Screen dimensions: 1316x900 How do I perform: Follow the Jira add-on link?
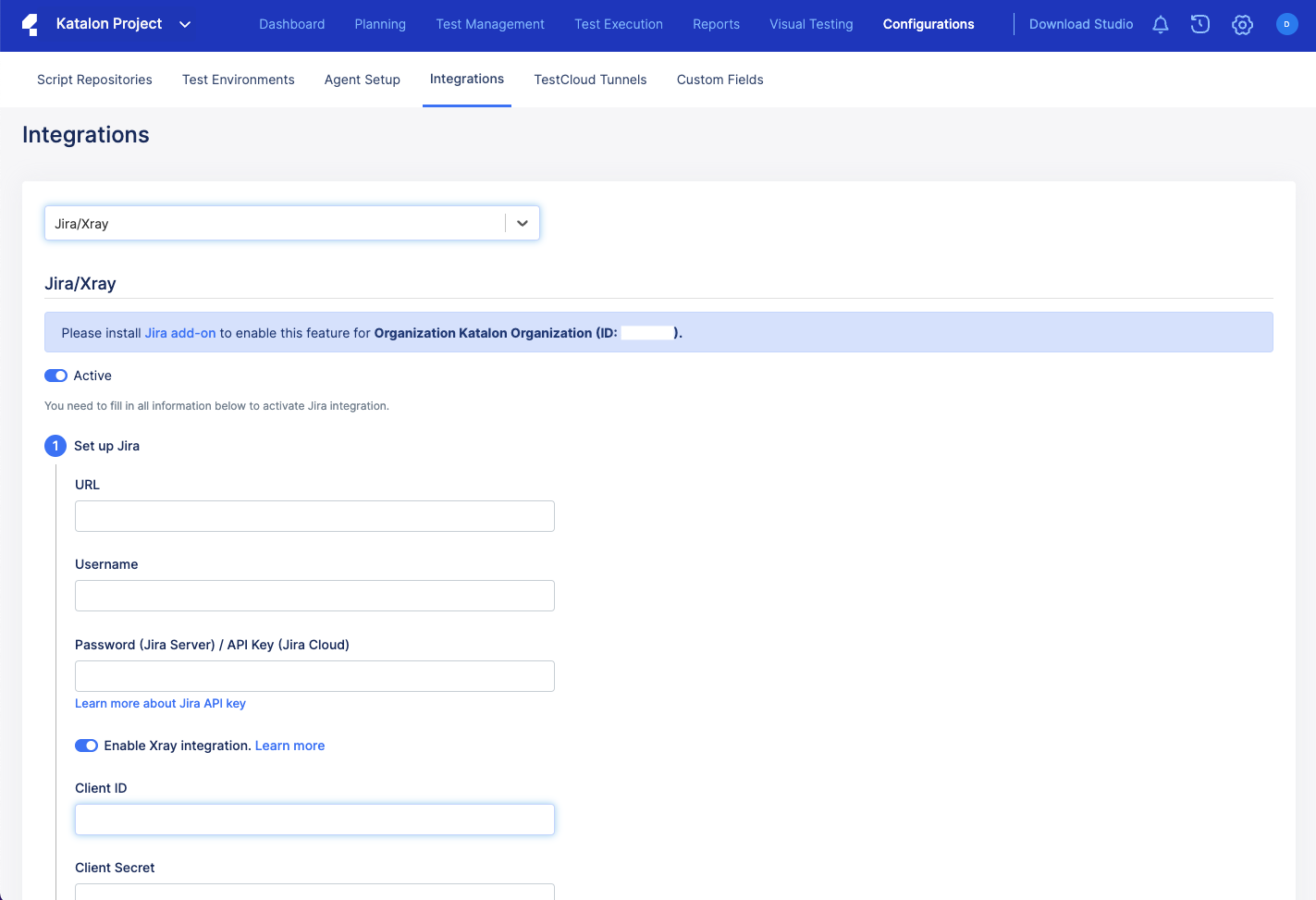tap(180, 333)
